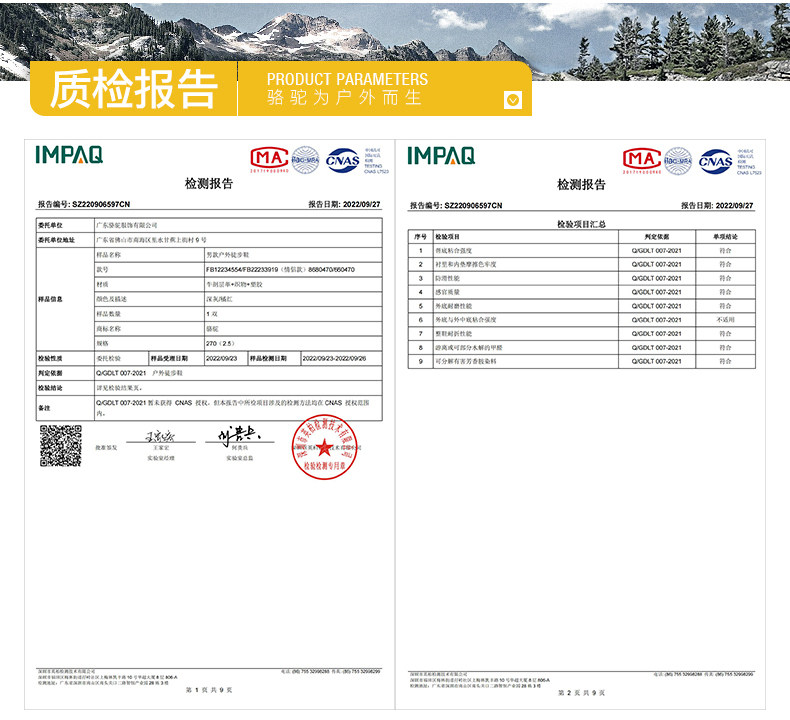The height and width of the screenshot is (720, 790).
Task: Click the 委托单位 label cell
Action: (65, 225)
